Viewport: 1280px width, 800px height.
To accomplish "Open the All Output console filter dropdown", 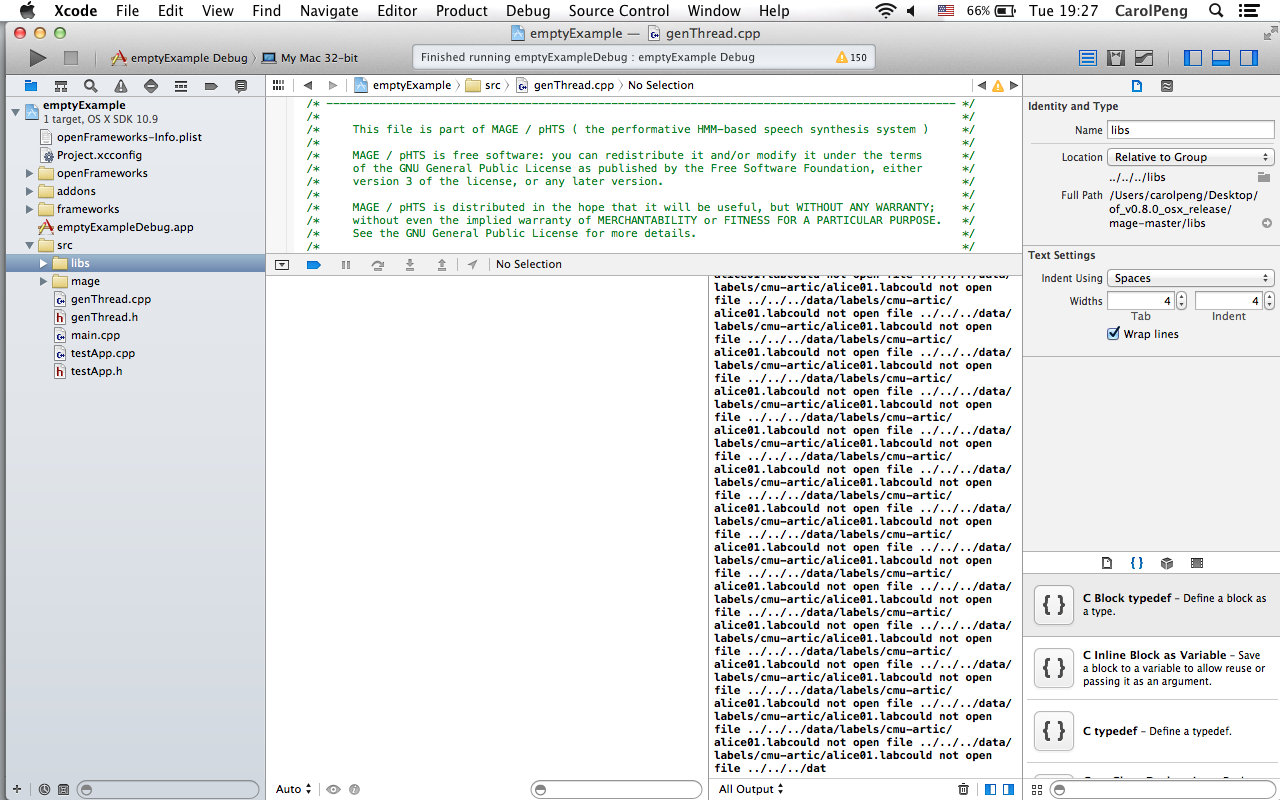I will (751, 789).
